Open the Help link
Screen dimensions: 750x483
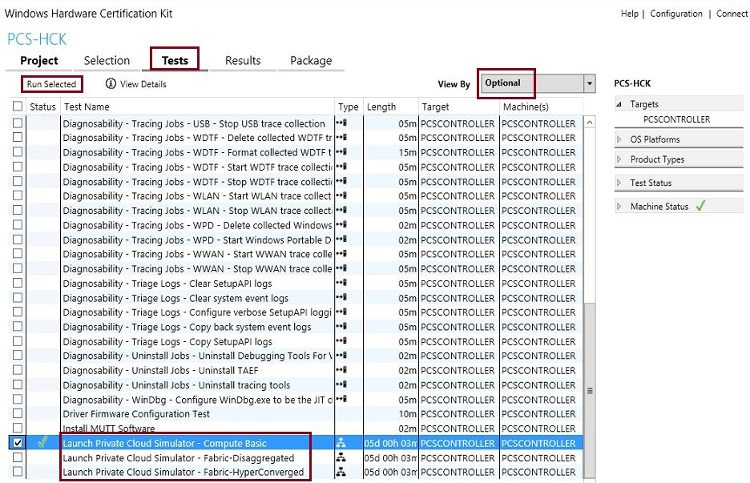pyautogui.click(x=629, y=13)
